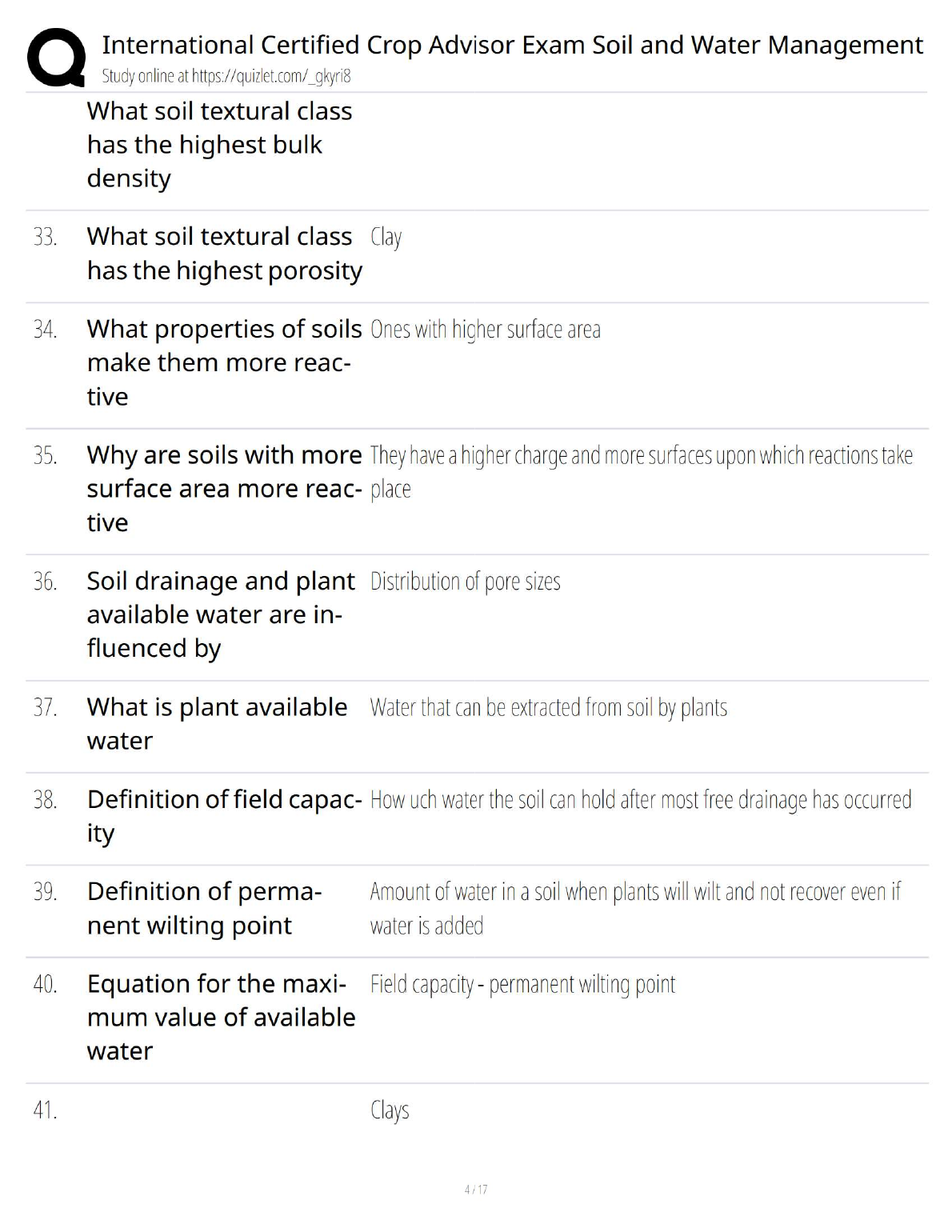
Task: Click the answer 'Clay' for item 33
Action: 386,238
